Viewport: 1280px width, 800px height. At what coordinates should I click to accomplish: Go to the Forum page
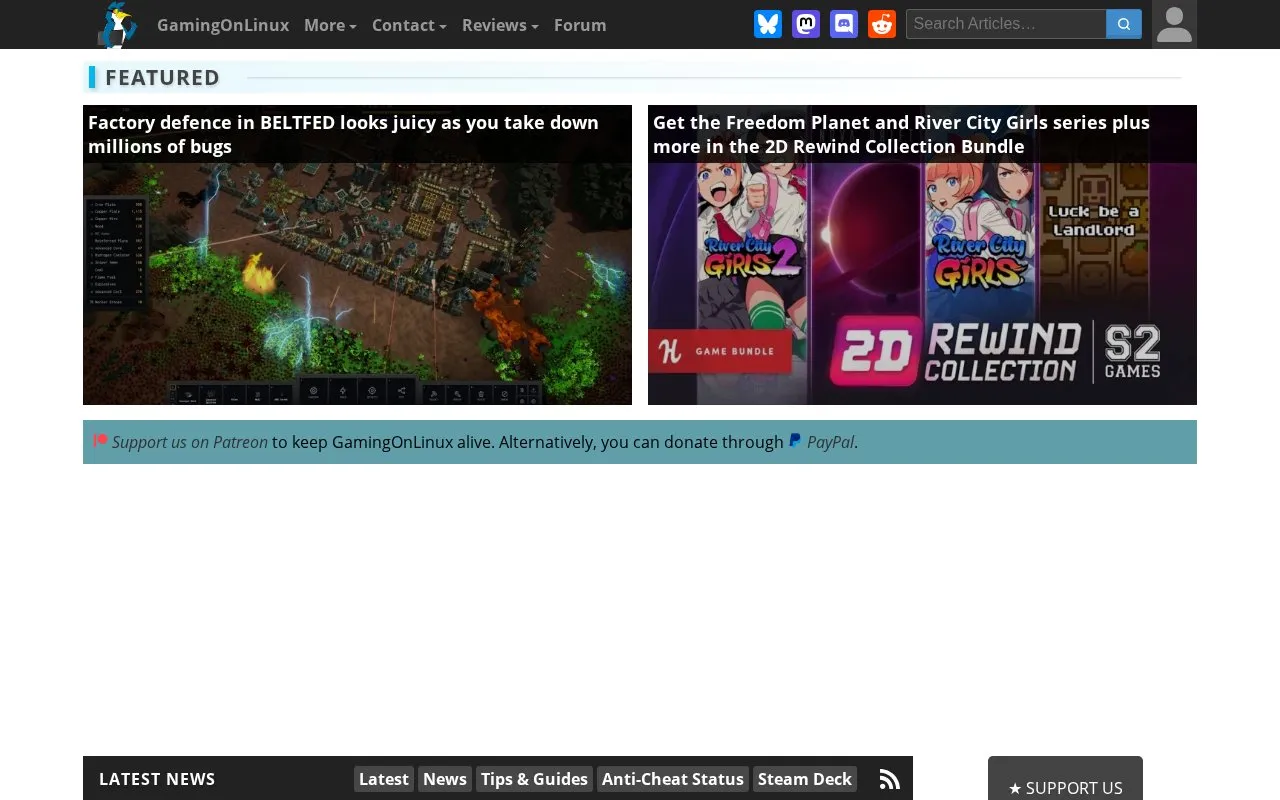tap(580, 25)
